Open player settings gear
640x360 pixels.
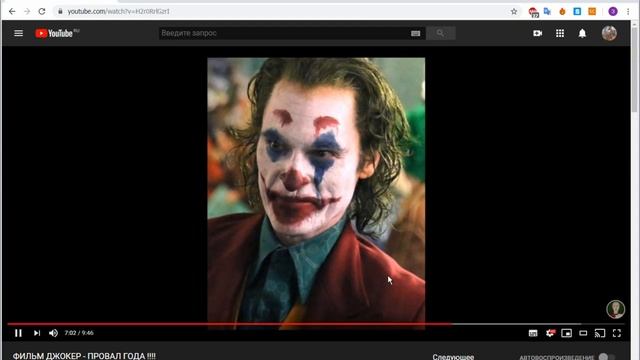click(x=550, y=333)
